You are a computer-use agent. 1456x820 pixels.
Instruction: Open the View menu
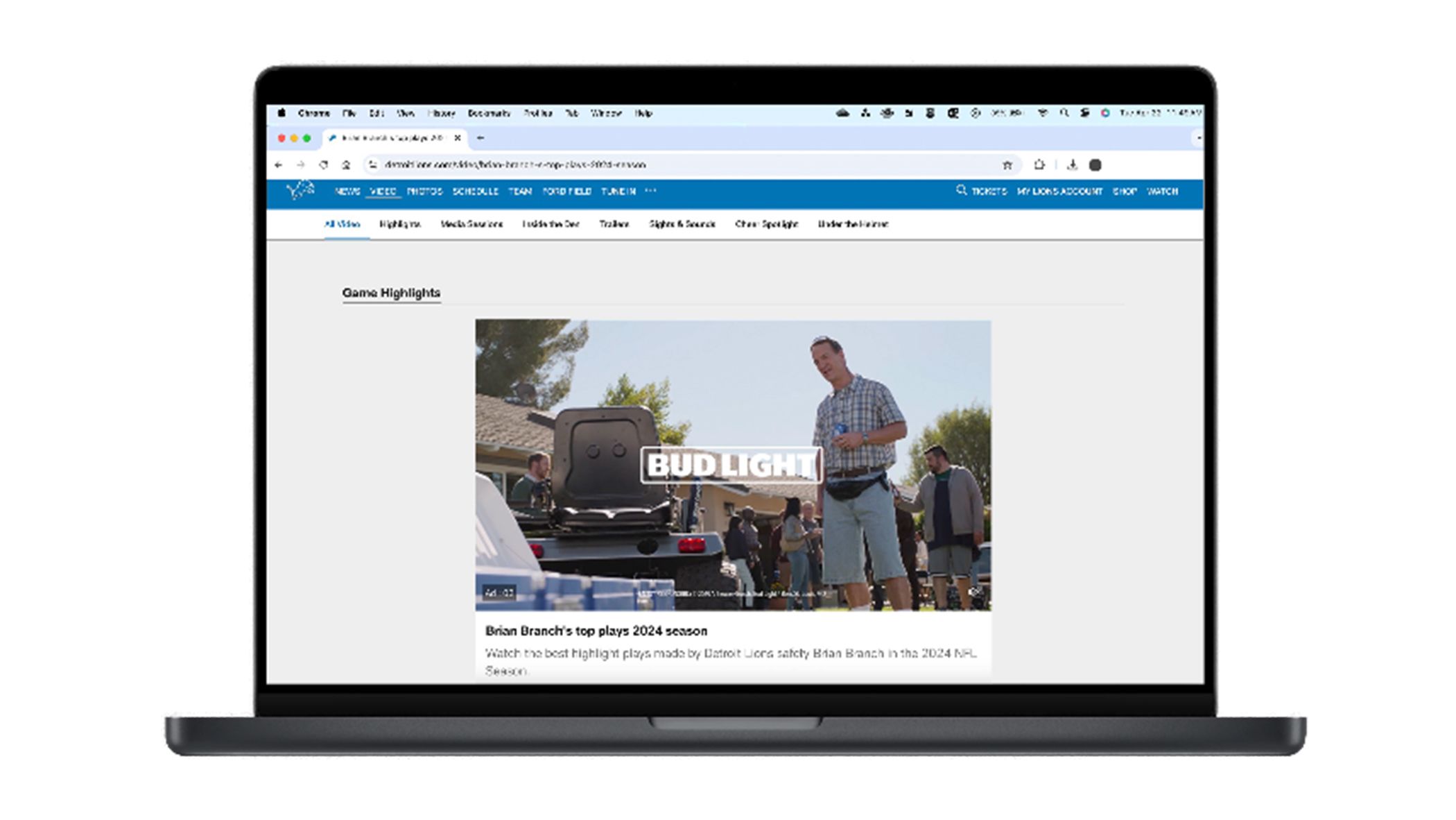(x=406, y=113)
